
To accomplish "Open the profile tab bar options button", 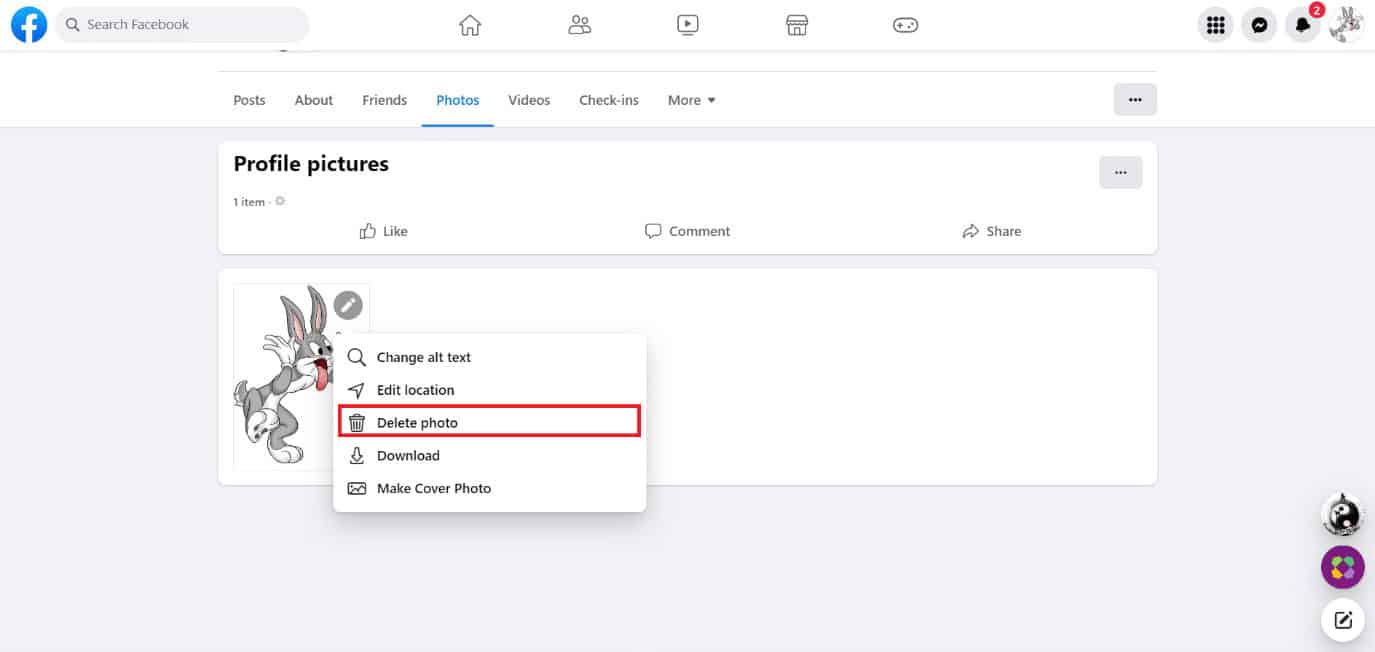I will point(1135,100).
